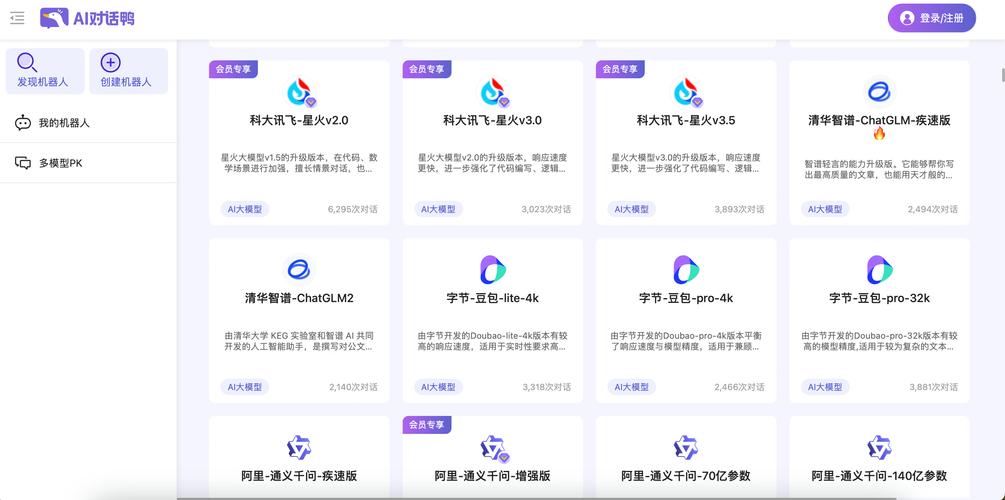
Task: Click the fire emoji under ChatGLM-疾速版
Action: tap(879, 133)
